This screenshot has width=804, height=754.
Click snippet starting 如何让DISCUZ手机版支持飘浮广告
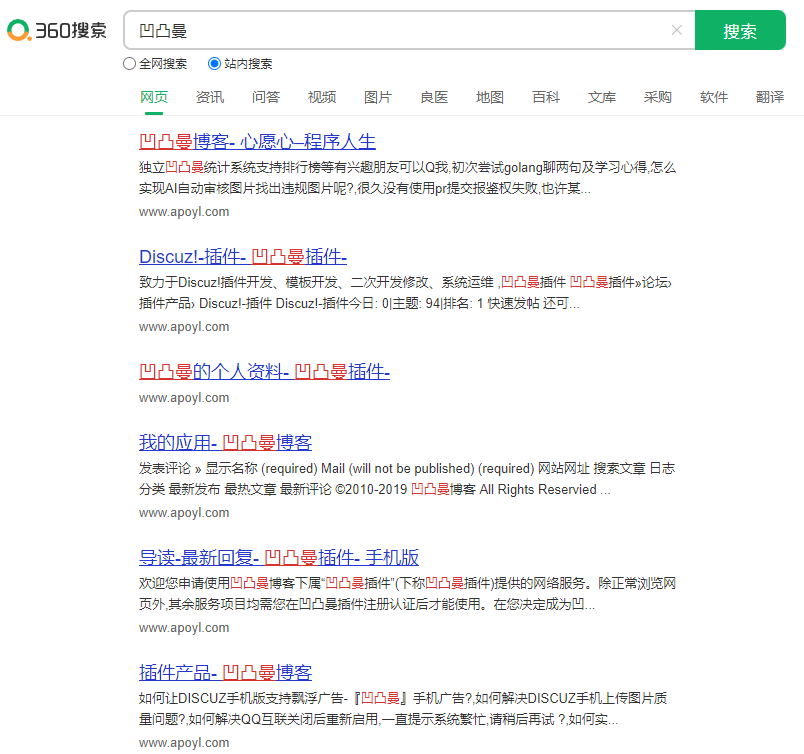tap(403, 708)
